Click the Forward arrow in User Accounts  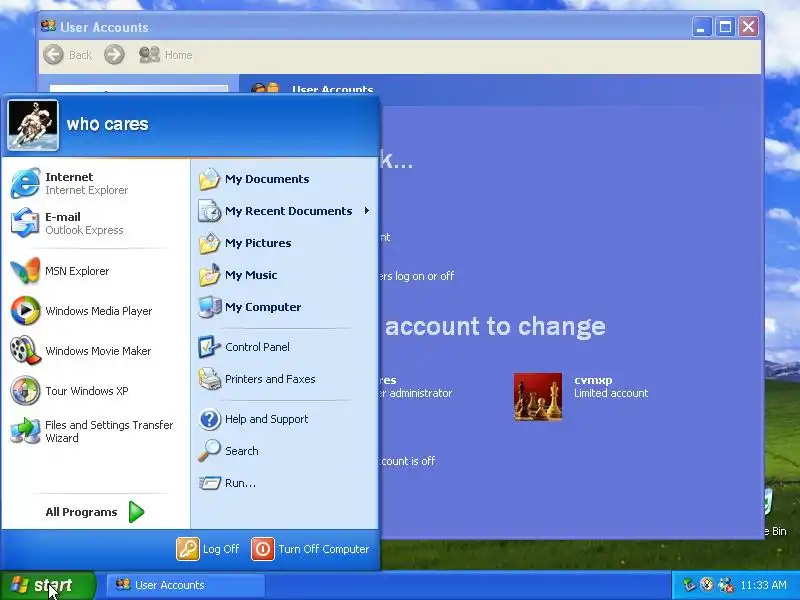pyautogui.click(x=114, y=55)
